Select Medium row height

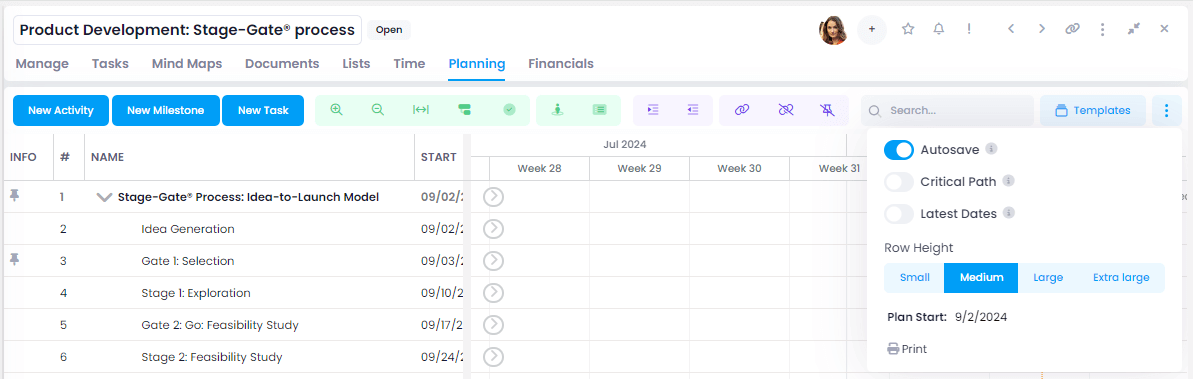tap(981, 278)
